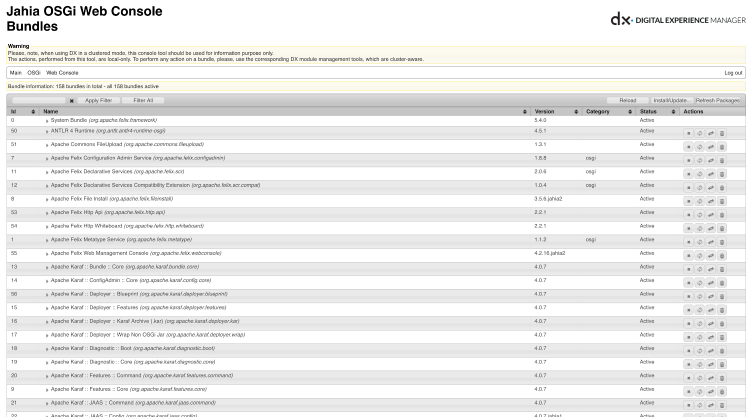Screen dimensions: 750x417
Task: Click Apply Filter button
Action: pyautogui.click(x=98, y=100)
